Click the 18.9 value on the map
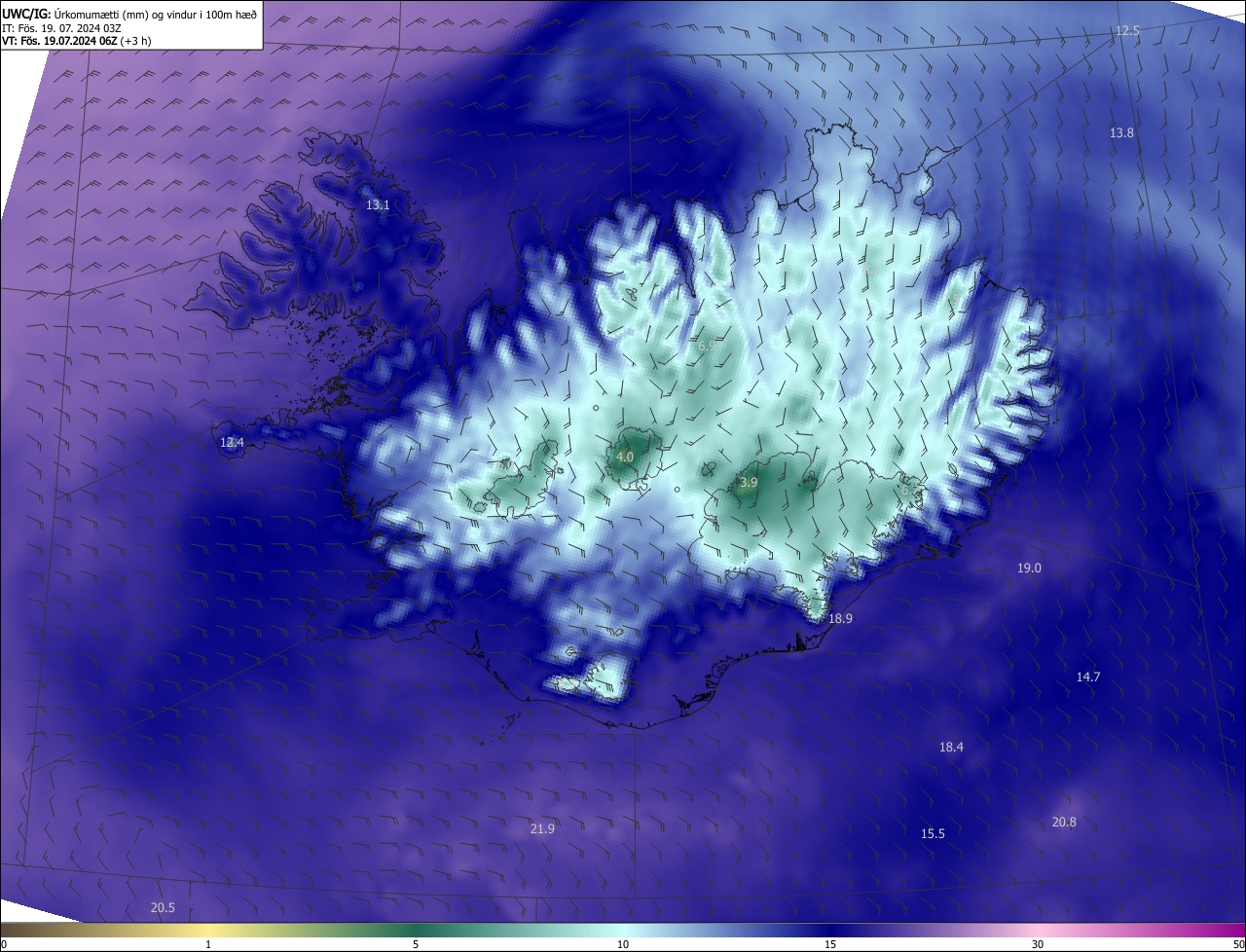This screenshot has height=952, width=1246. tap(840, 618)
